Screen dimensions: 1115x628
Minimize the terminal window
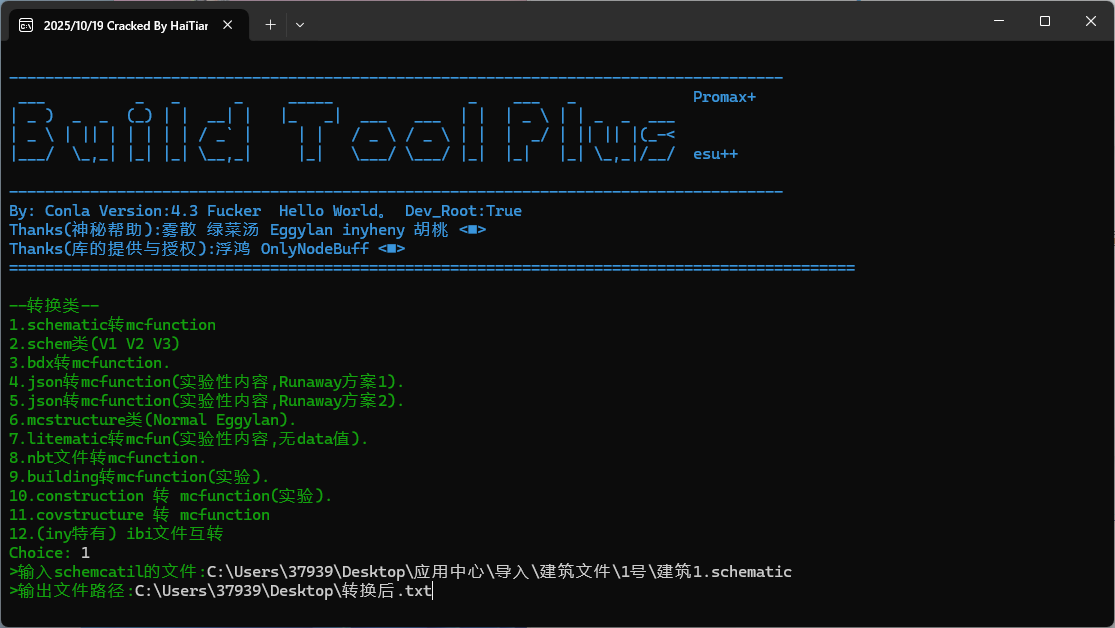pyautogui.click(x=997, y=21)
